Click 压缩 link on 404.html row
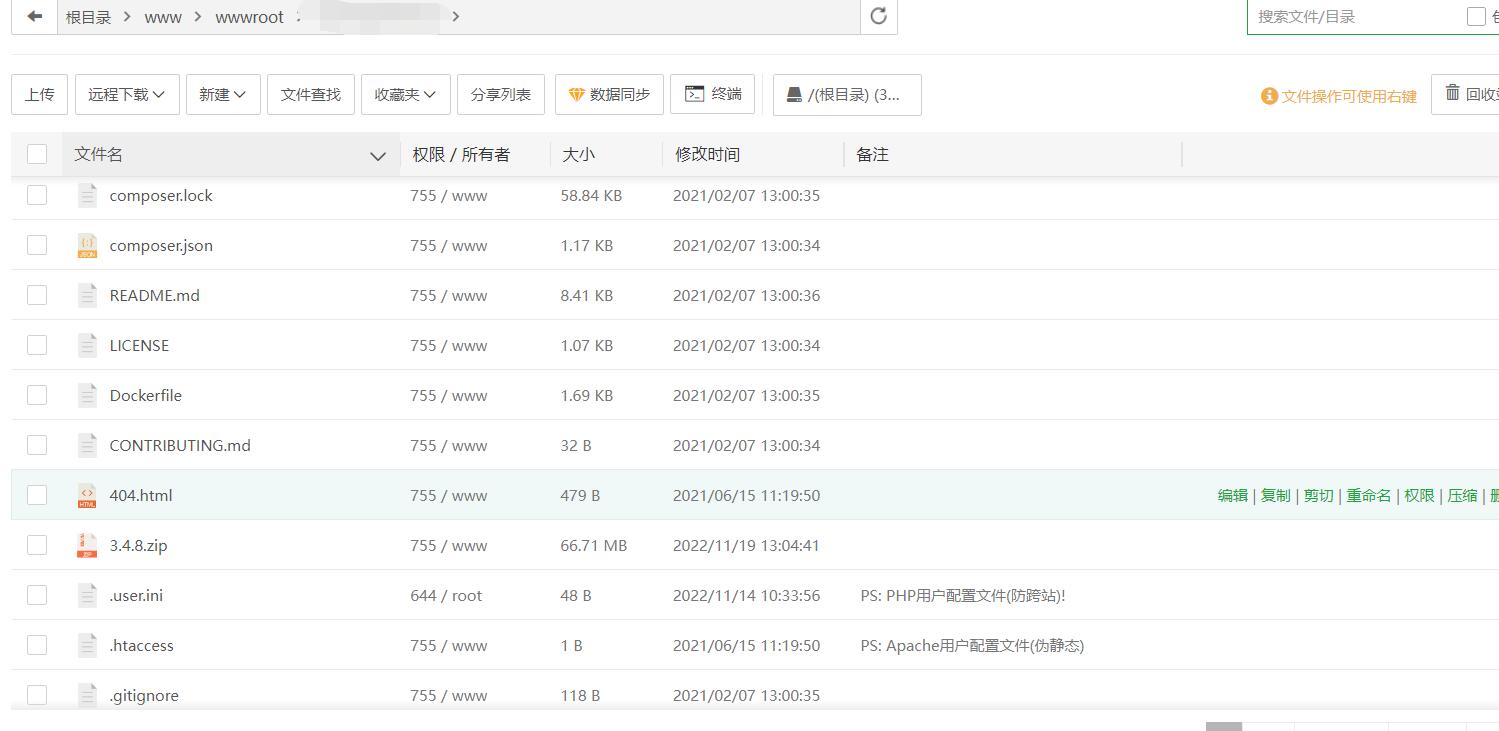The width and height of the screenshot is (1499, 731). coord(1462,495)
